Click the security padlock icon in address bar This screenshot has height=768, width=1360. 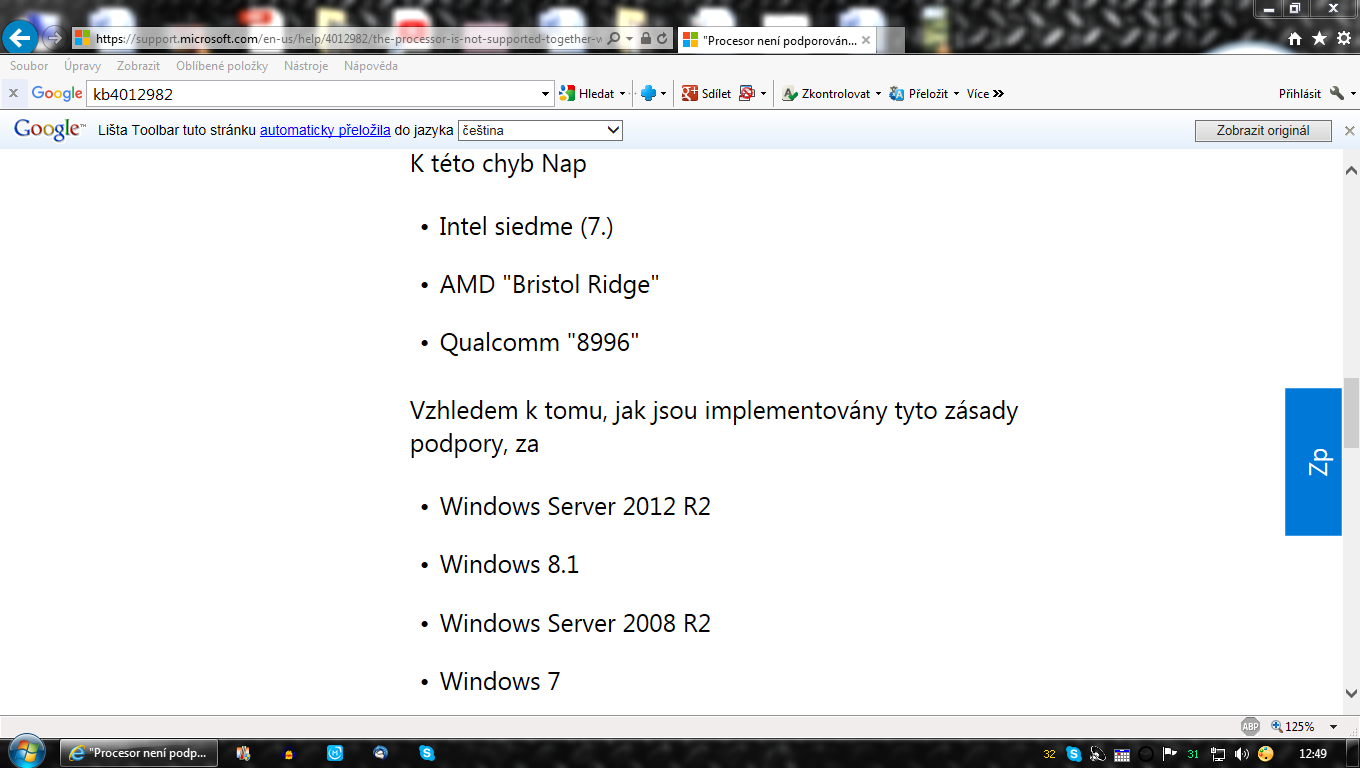(x=646, y=38)
